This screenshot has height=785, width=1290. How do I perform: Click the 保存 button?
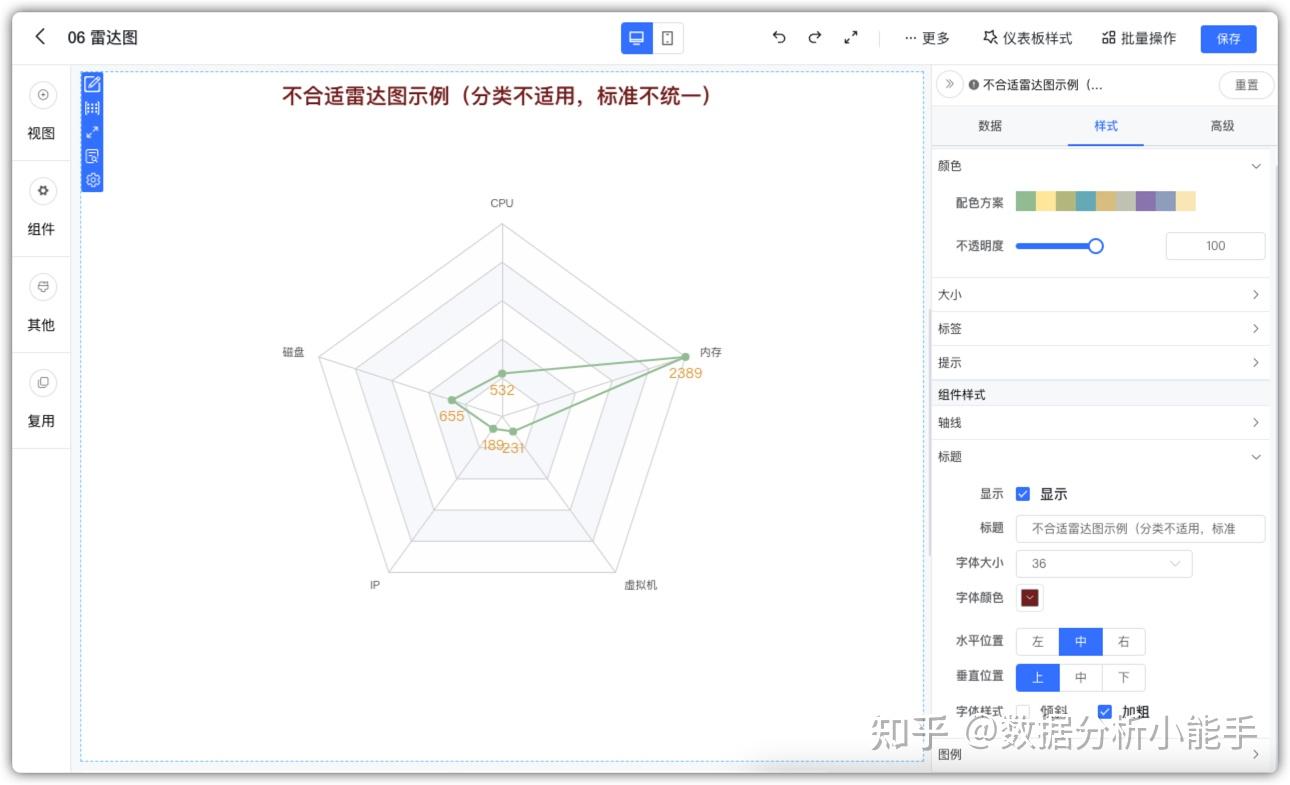click(x=1228, y=39)
